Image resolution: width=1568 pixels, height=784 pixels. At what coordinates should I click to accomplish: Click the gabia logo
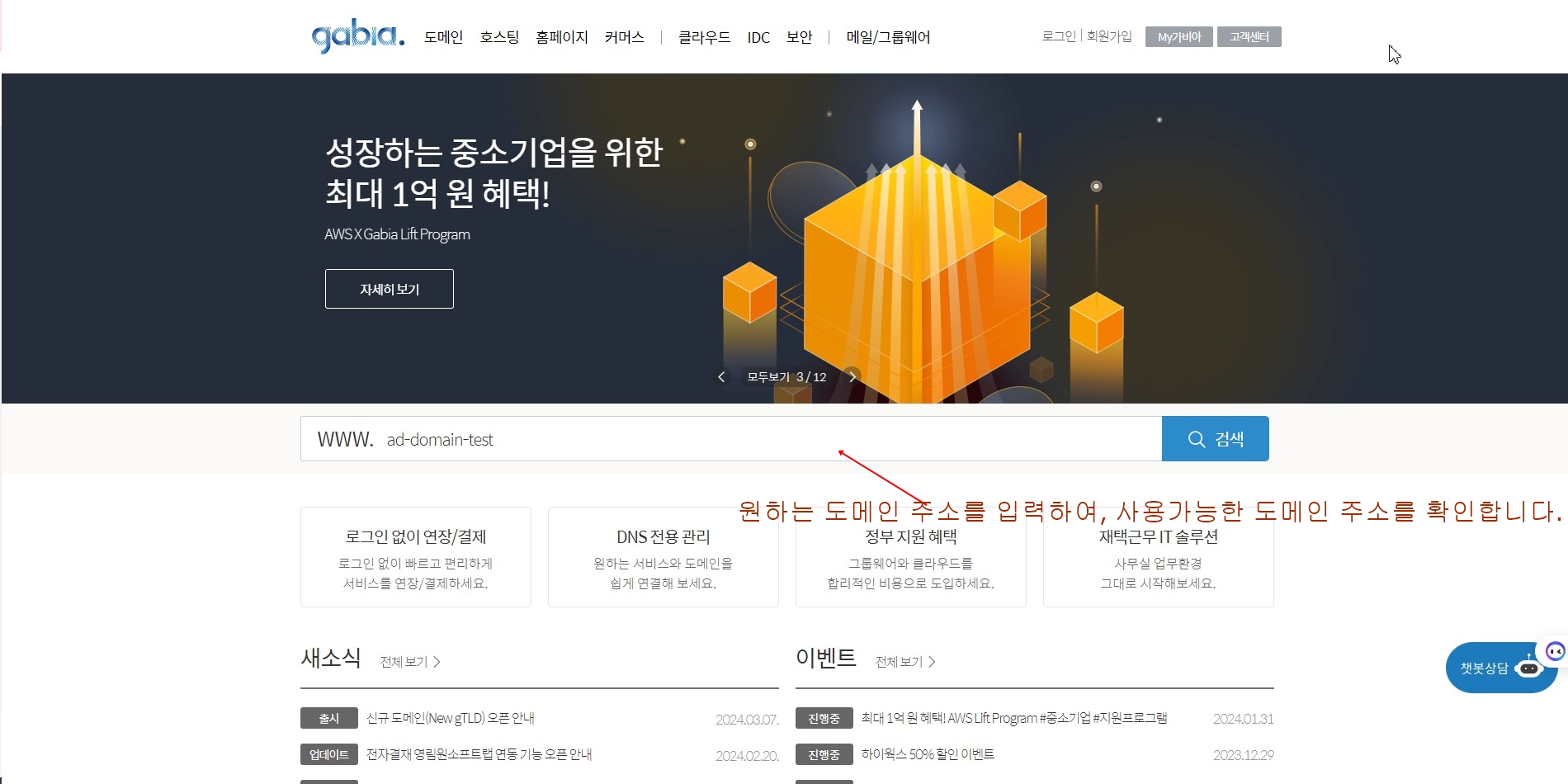[357, 36]
